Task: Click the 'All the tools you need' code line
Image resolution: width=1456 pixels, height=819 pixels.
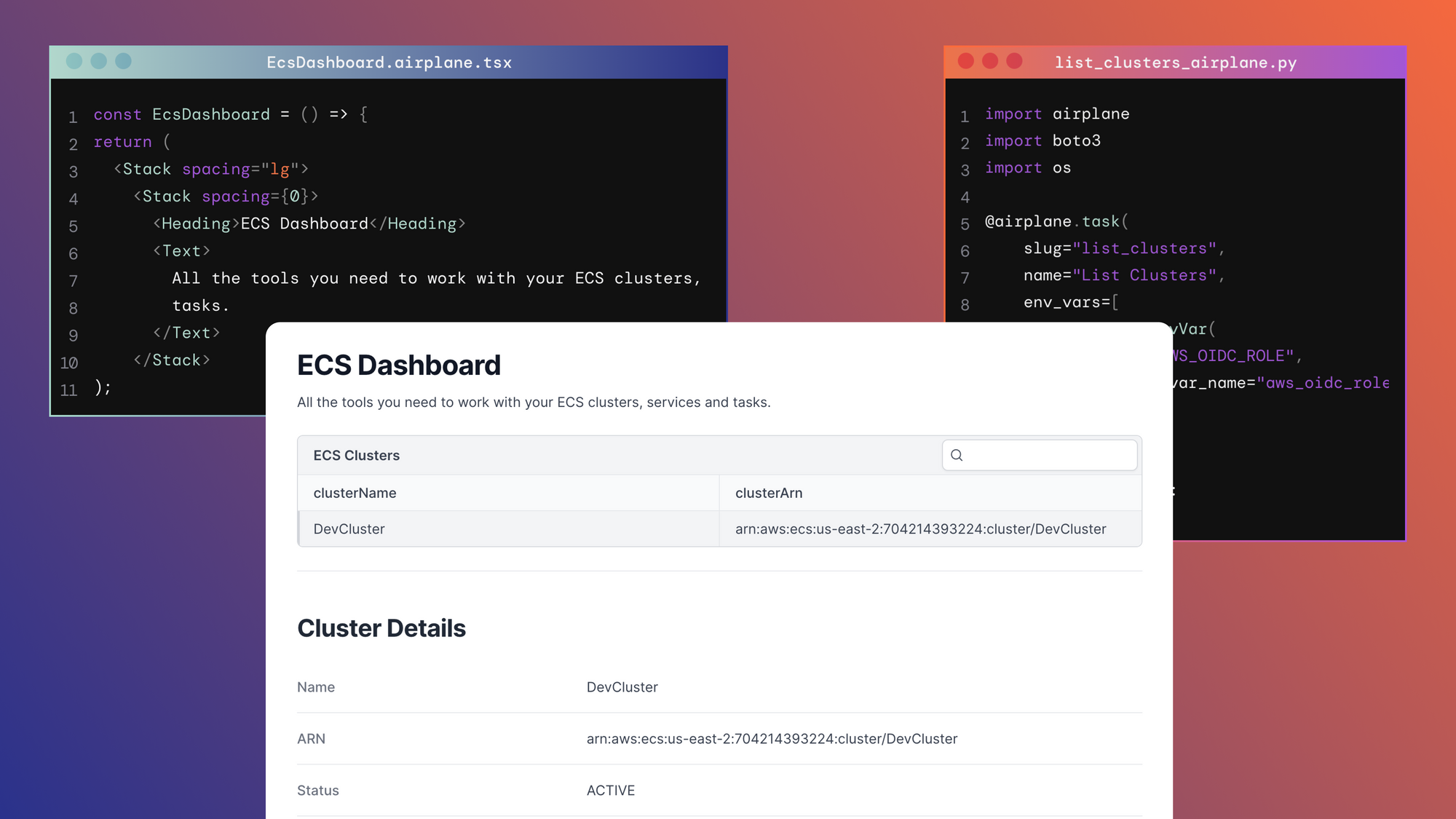Action: point(437,279)
